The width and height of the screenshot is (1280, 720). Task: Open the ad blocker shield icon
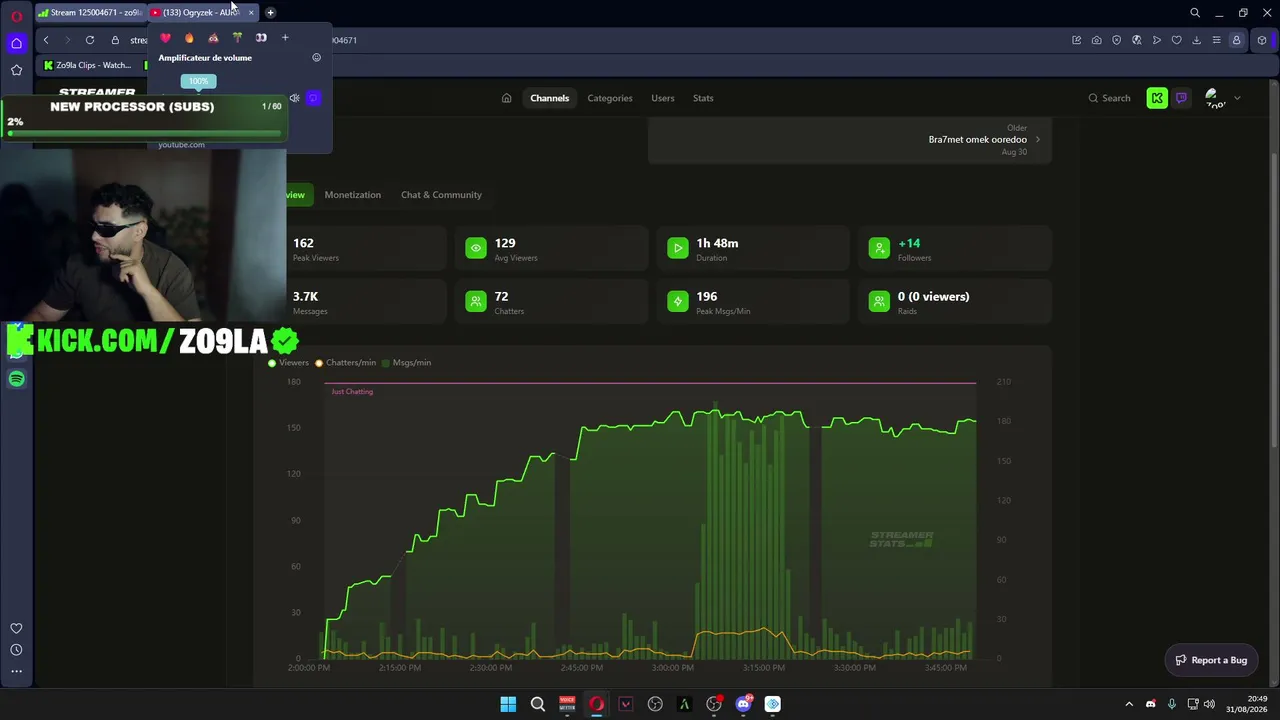[1117, 40]
